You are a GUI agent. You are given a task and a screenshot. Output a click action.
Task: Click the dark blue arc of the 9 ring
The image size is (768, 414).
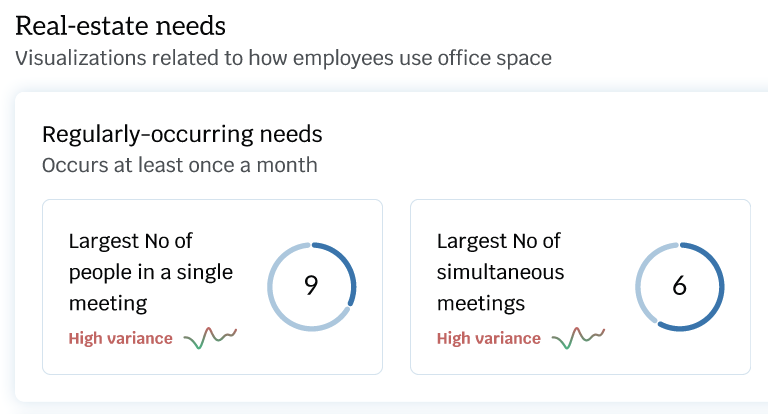click(350, 270)
